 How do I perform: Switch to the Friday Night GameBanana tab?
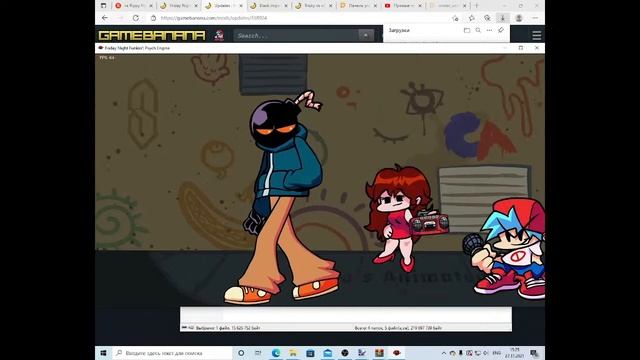pyautogui.click(x=178, y=6)
